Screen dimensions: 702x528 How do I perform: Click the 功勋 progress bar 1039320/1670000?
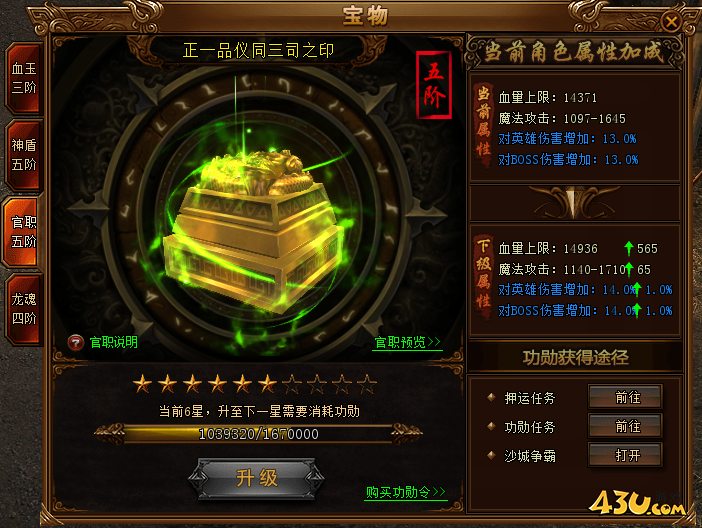click(258, 434)
